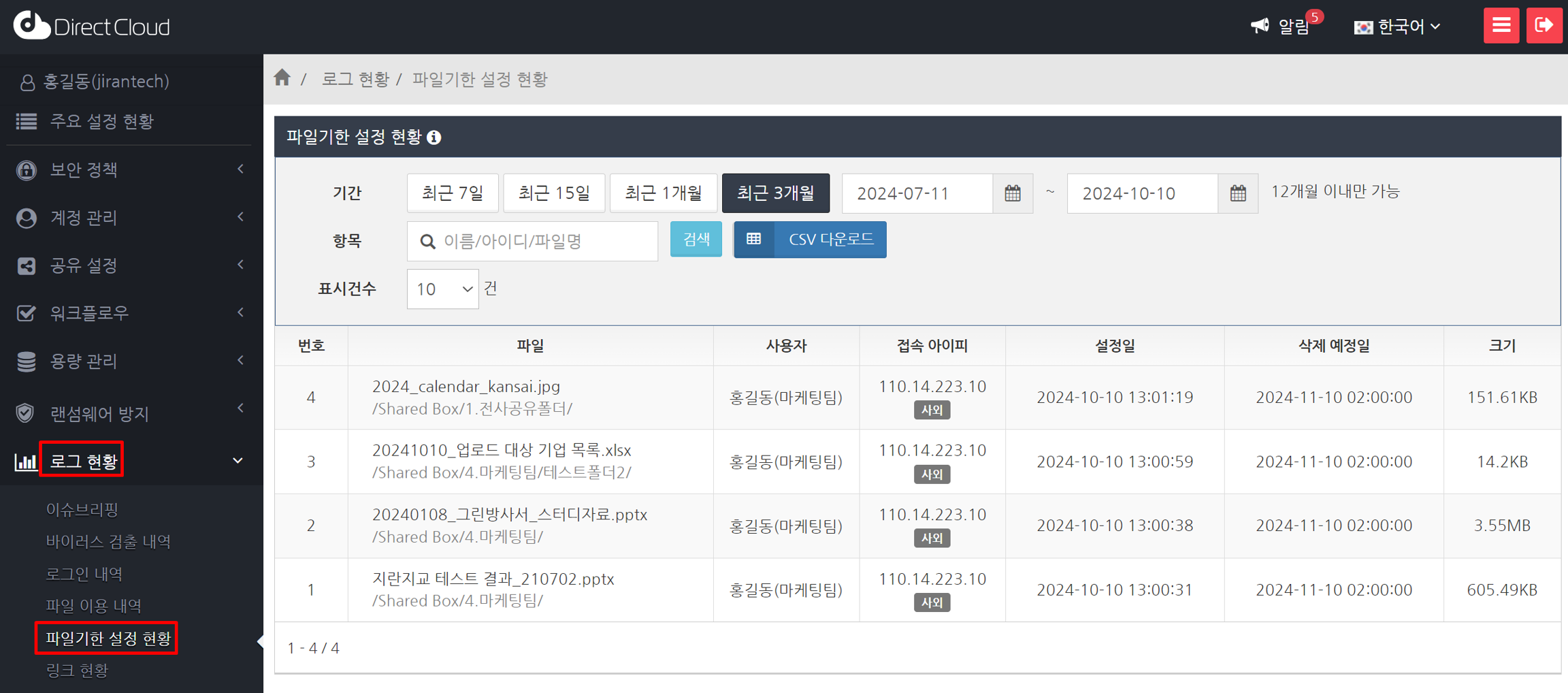Viewport: 1568px width, 693px height.
Task: Open the hamburger menu in header
Action: (x=1501, y=26)
